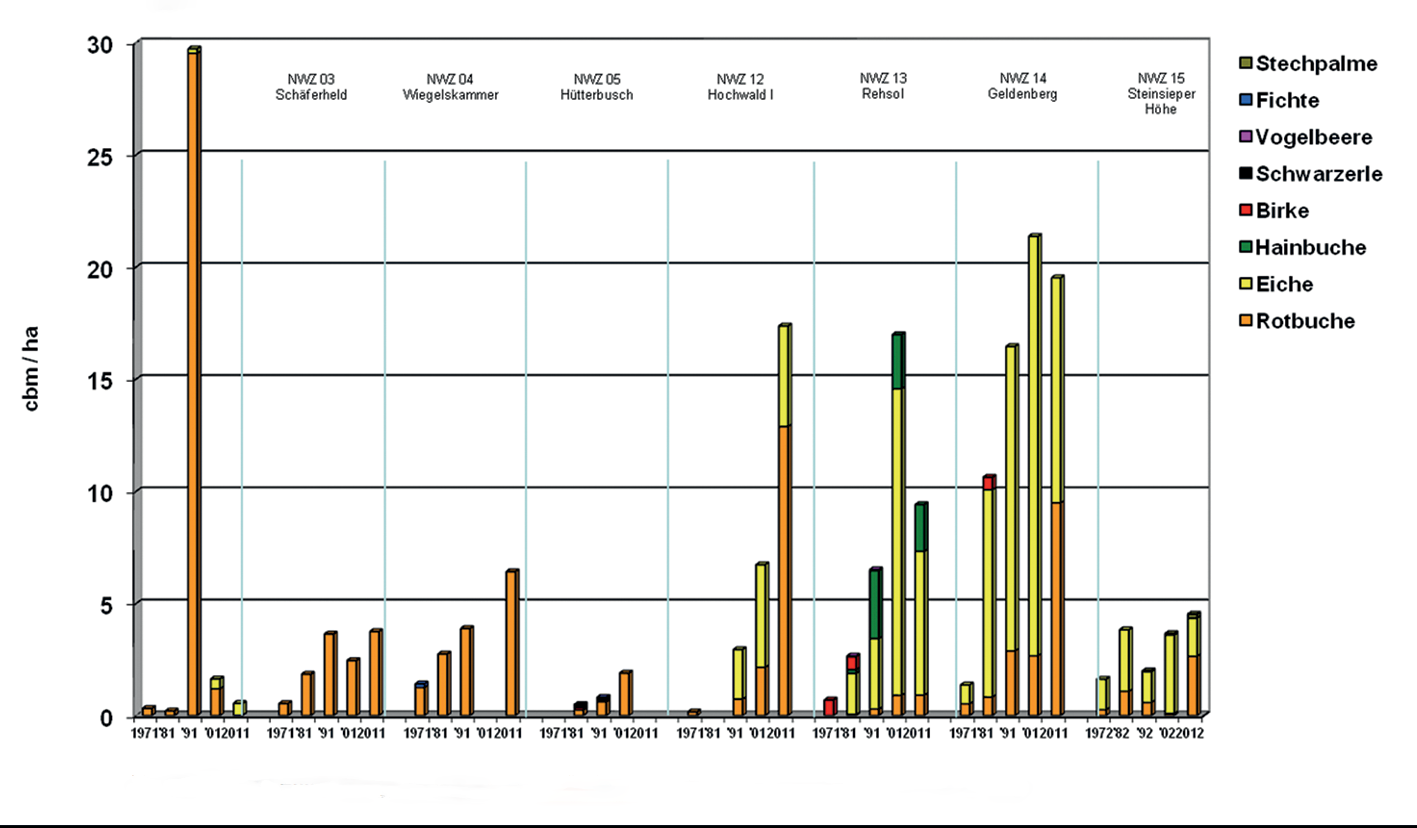The height and width of the screenshot is (828, 1417).
Task: Click the black Schwarzerle legend swatch
Action: coord(1244,175)
